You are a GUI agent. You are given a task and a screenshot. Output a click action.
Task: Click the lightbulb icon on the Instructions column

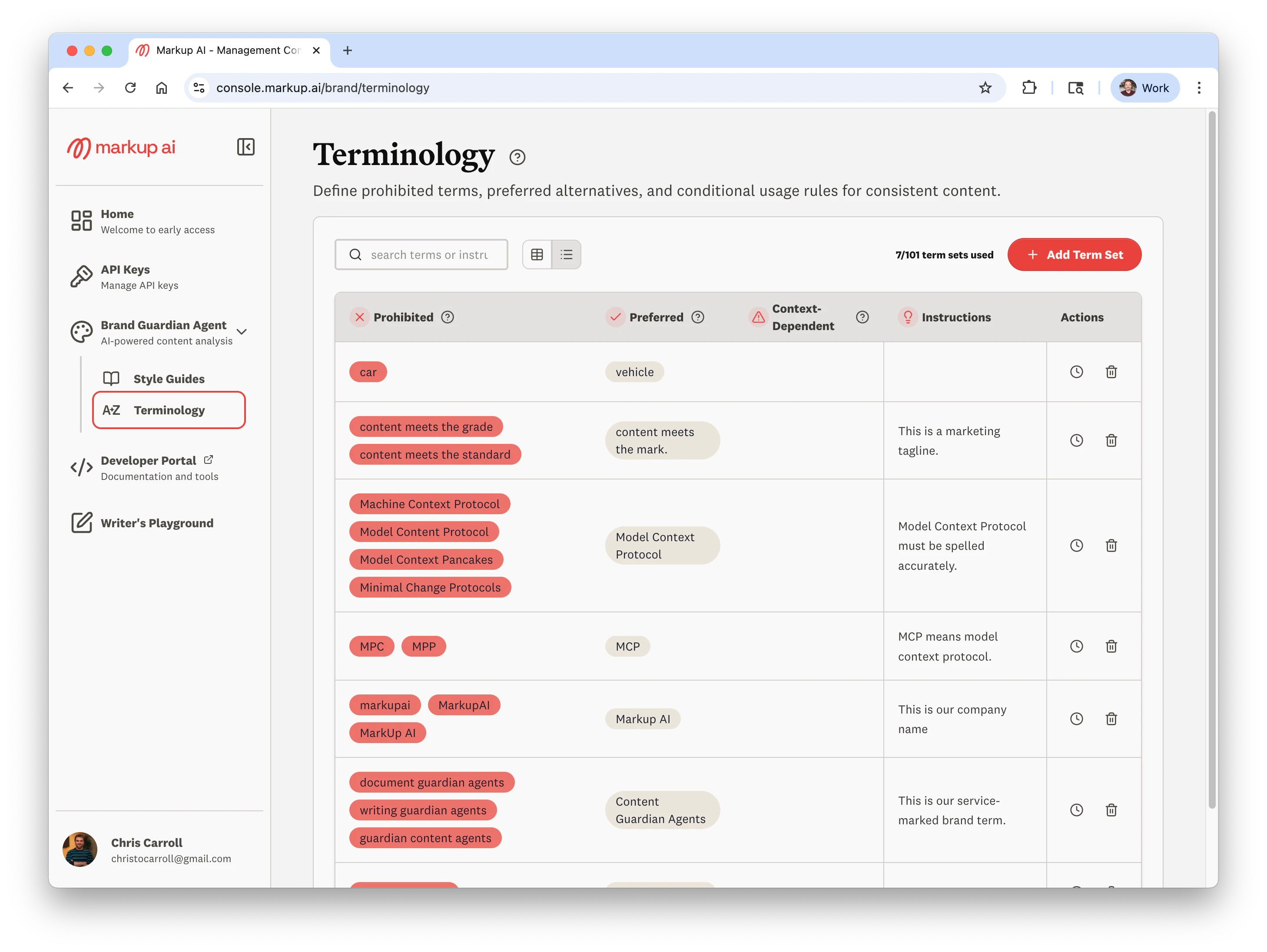point(907,317)
